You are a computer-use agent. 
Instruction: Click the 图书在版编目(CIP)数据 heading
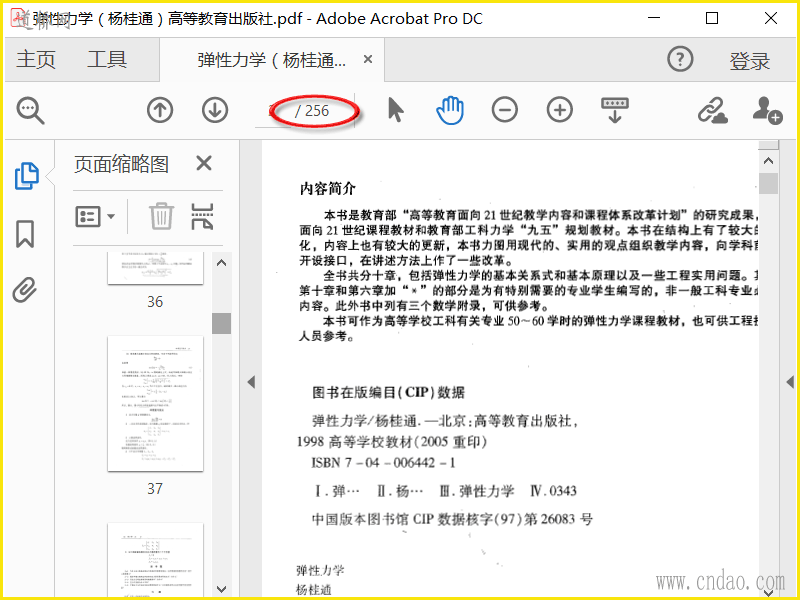(x=389, y=392)
